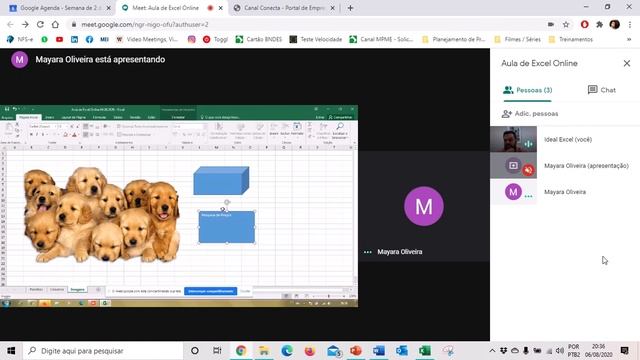The image size is (640, 360).
Task: Go forward in browser history
Action: (25, 24)
